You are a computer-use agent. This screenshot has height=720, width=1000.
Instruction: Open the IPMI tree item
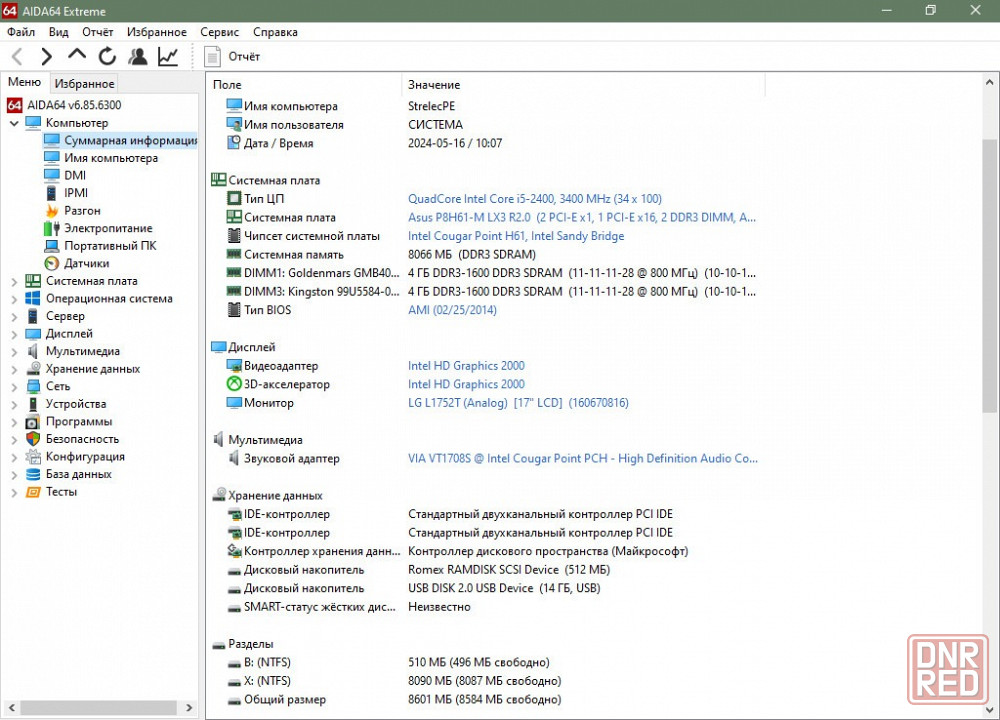[x=76, y=193]
